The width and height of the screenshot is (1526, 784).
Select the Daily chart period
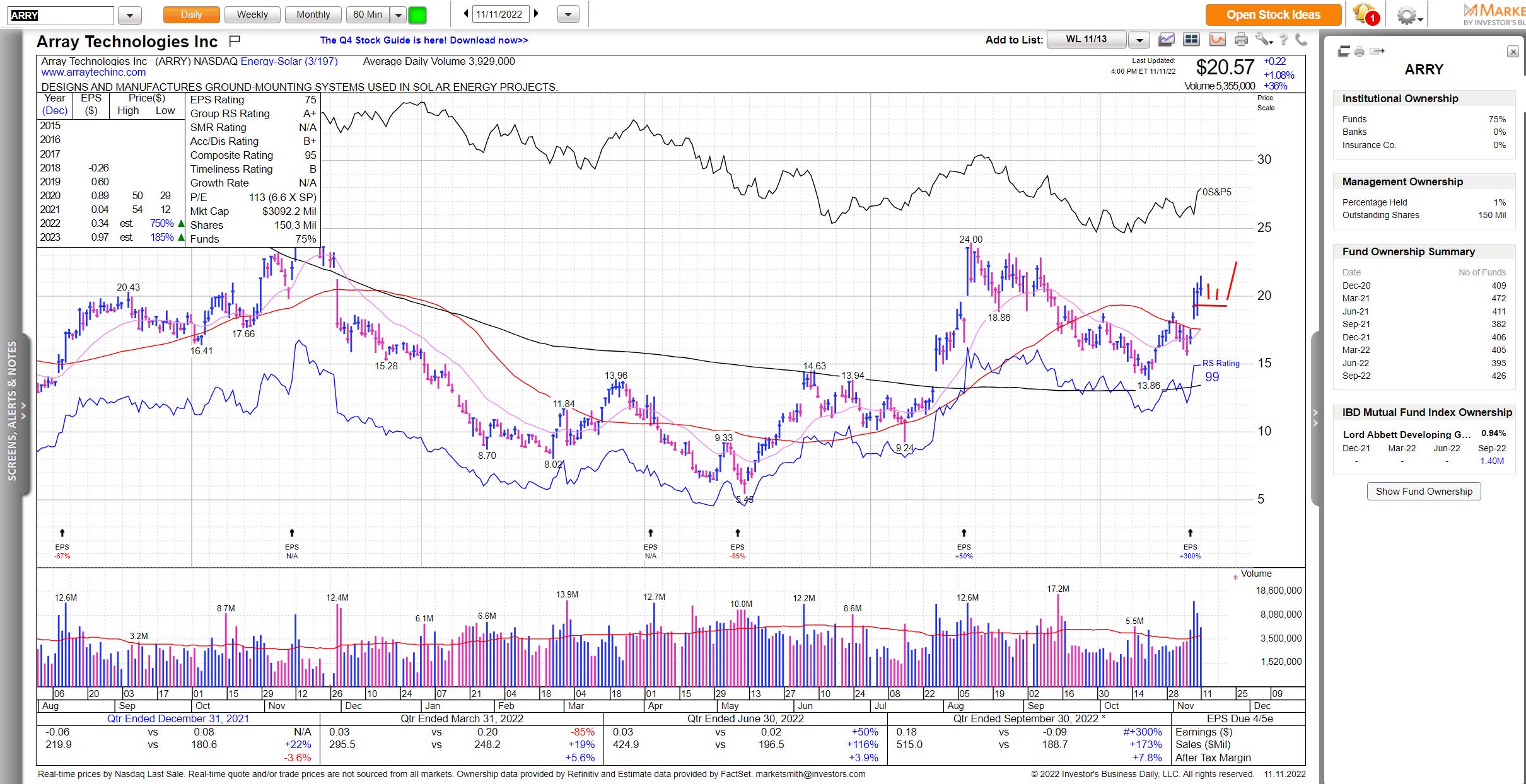[x=191, y=14]
